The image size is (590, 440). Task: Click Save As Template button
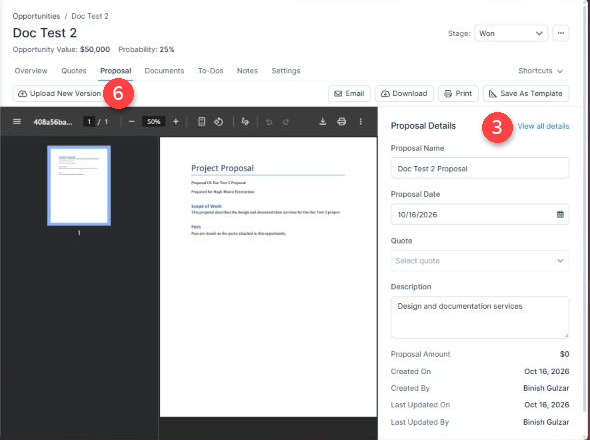coord(526,93)
